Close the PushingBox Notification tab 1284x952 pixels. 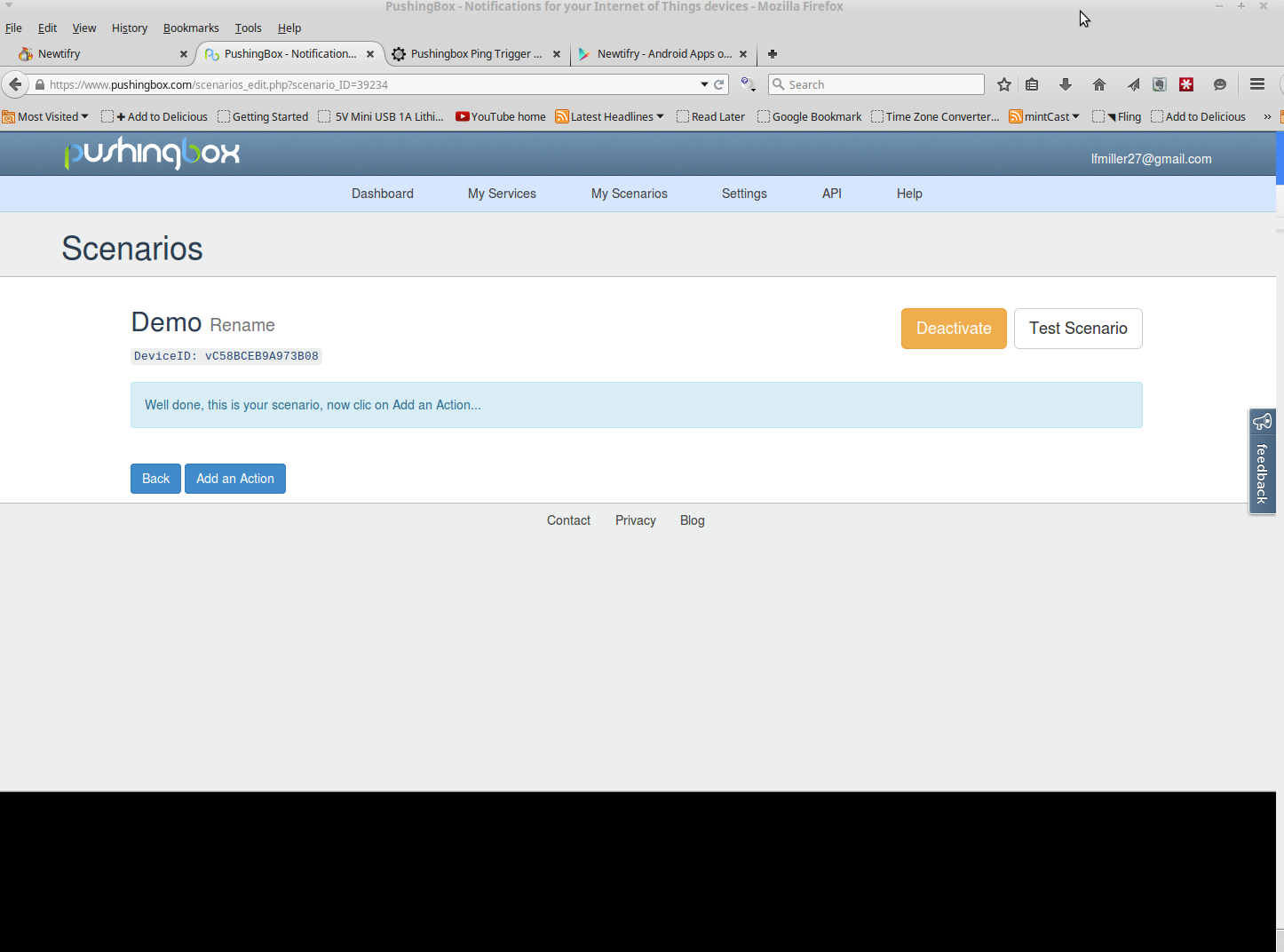(370, 54)
